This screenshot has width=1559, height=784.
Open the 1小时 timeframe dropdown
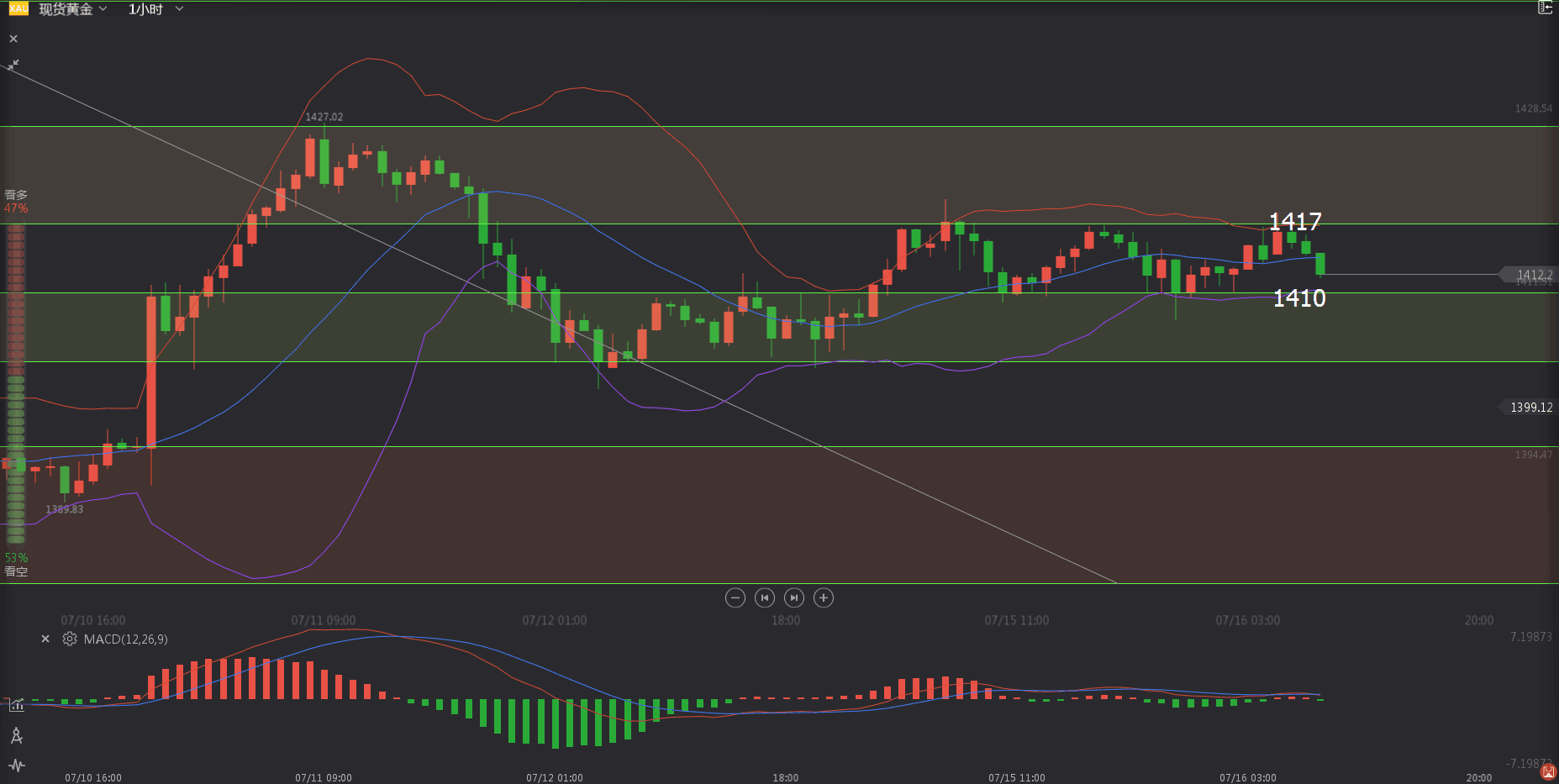[155, 9]
